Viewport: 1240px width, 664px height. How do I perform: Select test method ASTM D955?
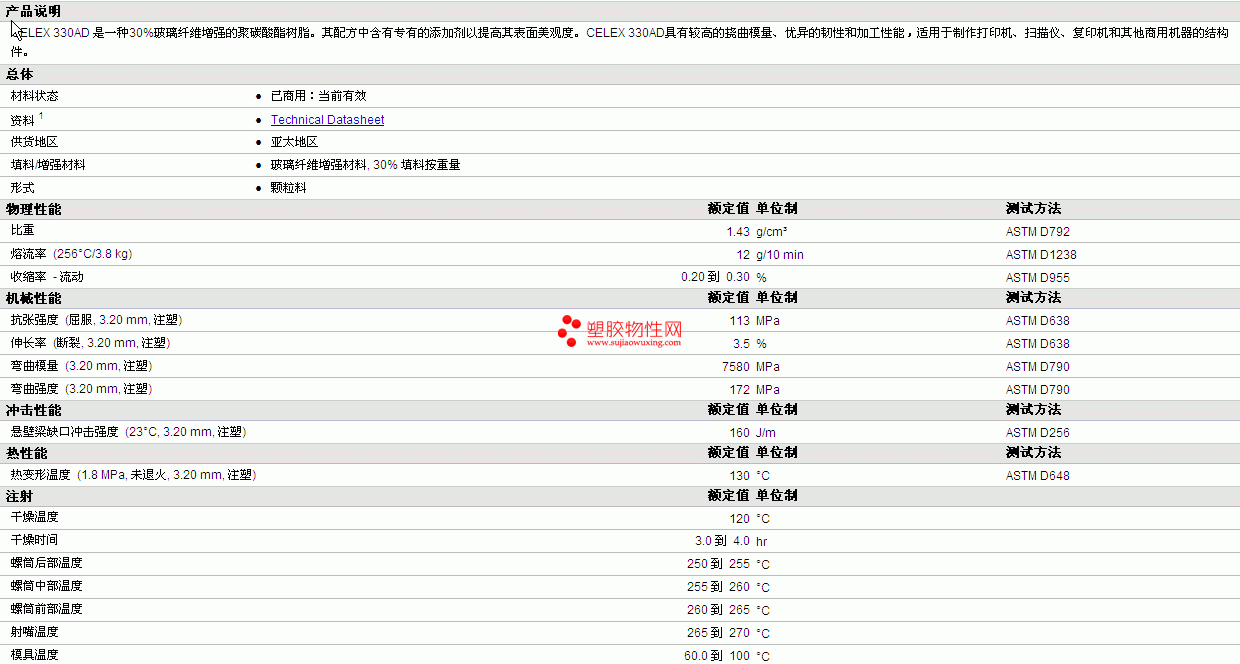point(1038,278)
